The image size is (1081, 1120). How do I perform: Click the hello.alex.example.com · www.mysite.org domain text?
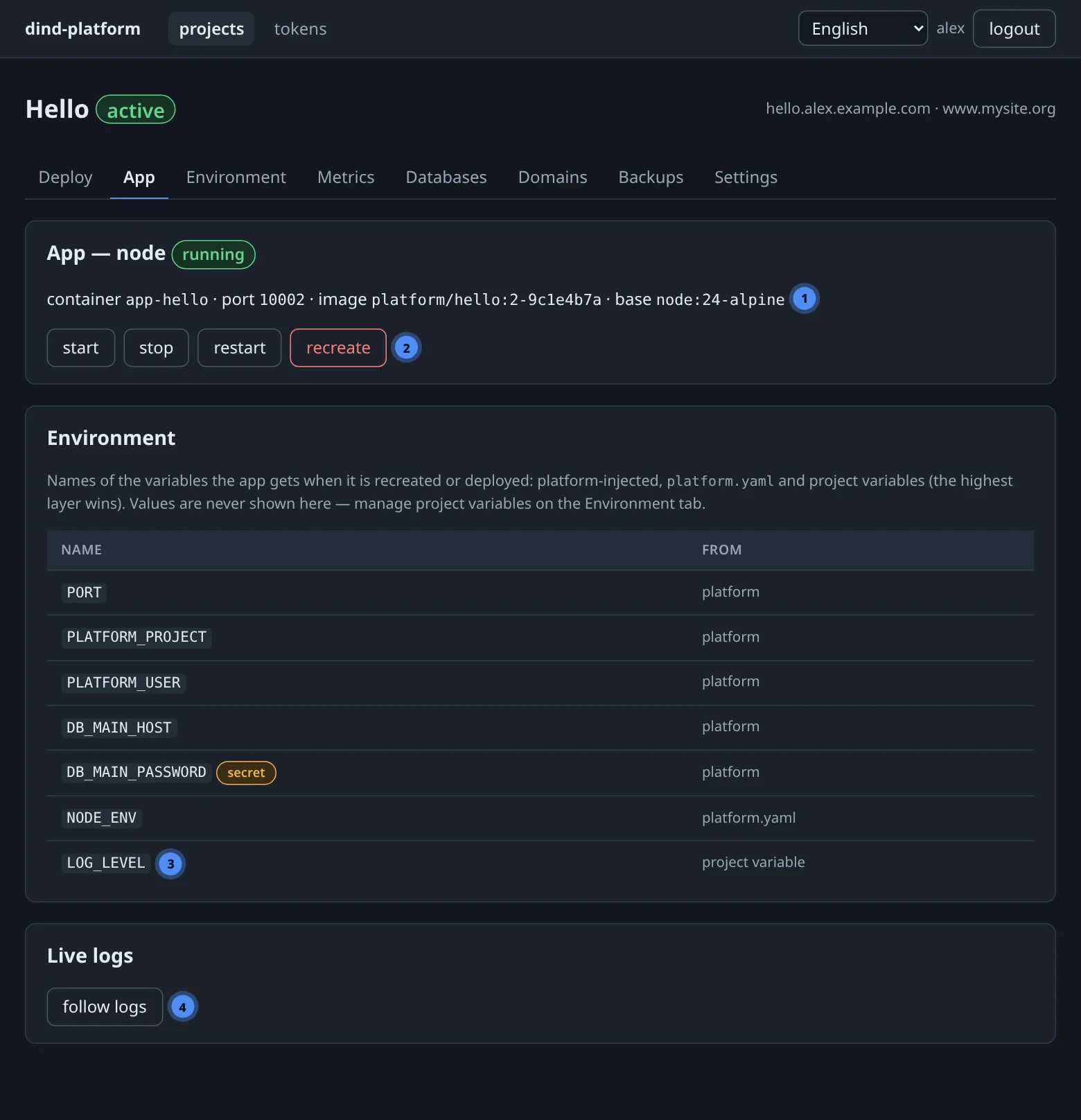point(911,109)
